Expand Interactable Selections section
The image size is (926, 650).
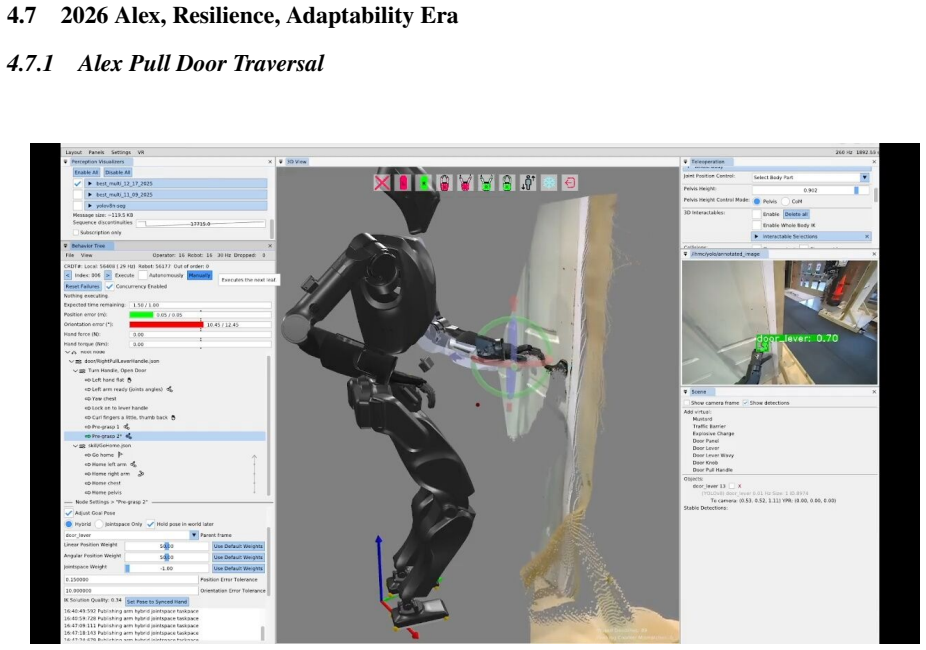(757, 236)
